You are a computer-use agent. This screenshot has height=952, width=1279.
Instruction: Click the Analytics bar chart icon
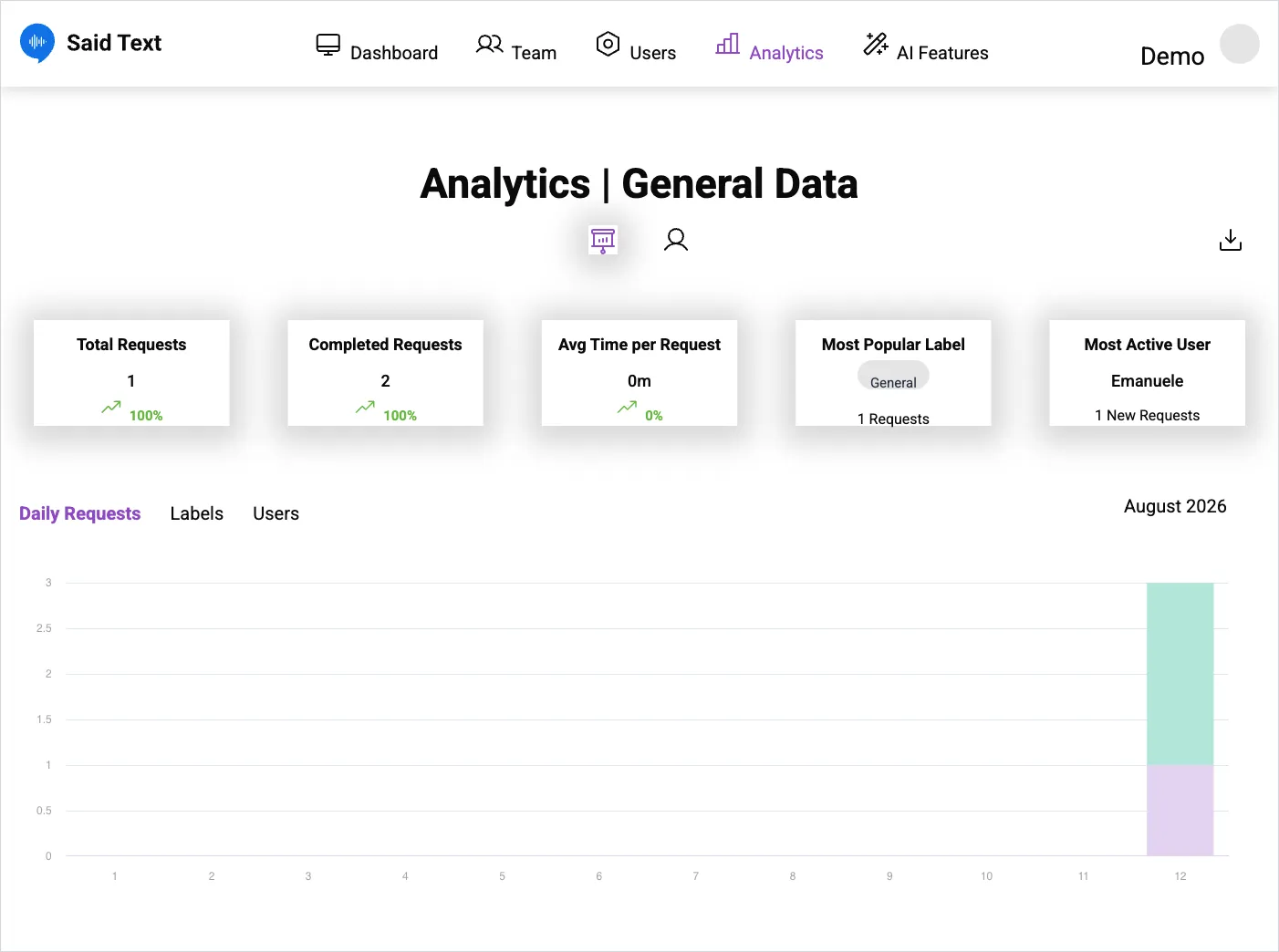pyautogui.click(x=728, y=44)
